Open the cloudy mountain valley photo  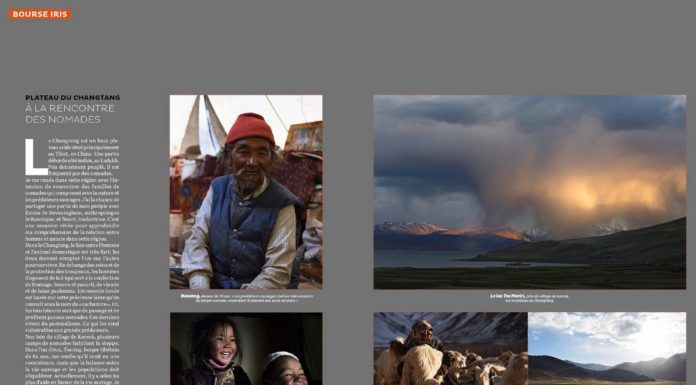click(607, 349)
